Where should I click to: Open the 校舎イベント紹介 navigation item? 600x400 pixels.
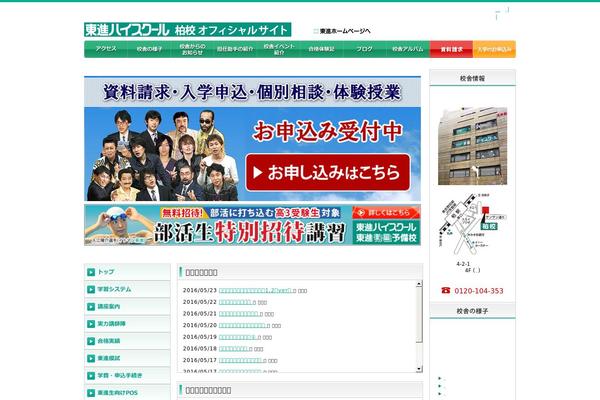click(279, 49)
